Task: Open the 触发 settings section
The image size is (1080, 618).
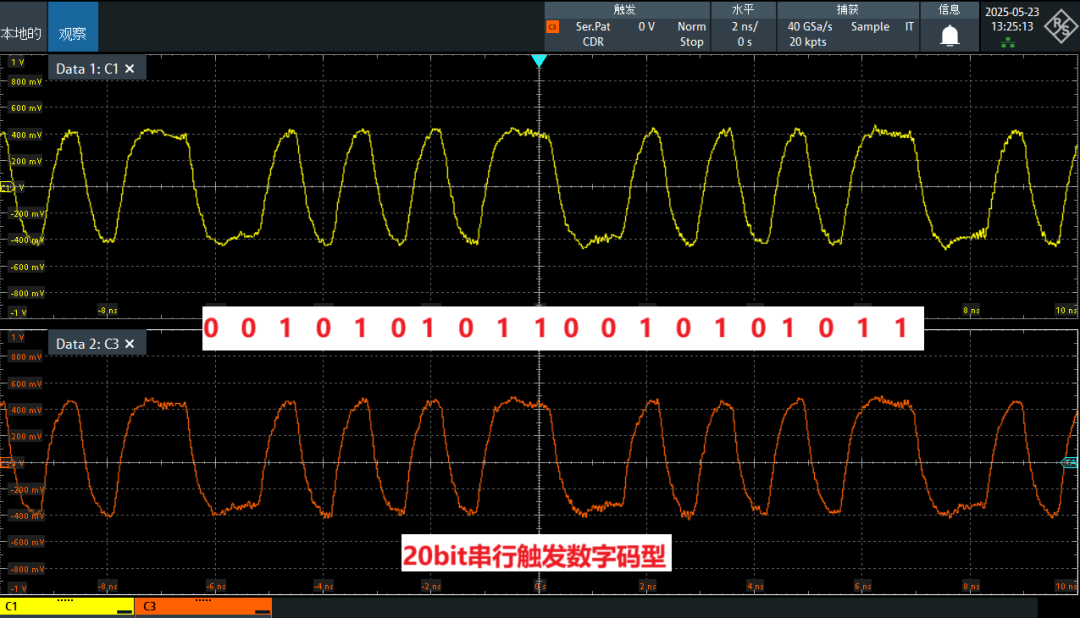Action: (625, 10)
